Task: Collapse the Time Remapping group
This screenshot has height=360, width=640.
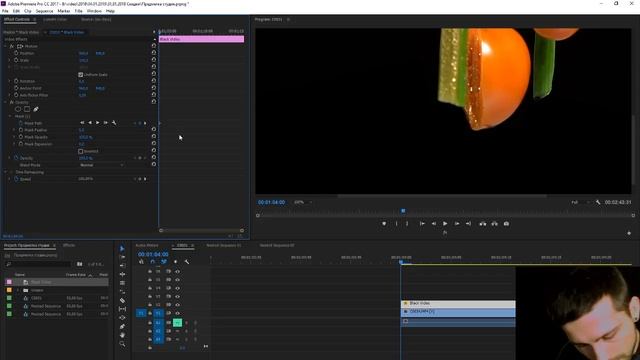Action: pos(5,172)
